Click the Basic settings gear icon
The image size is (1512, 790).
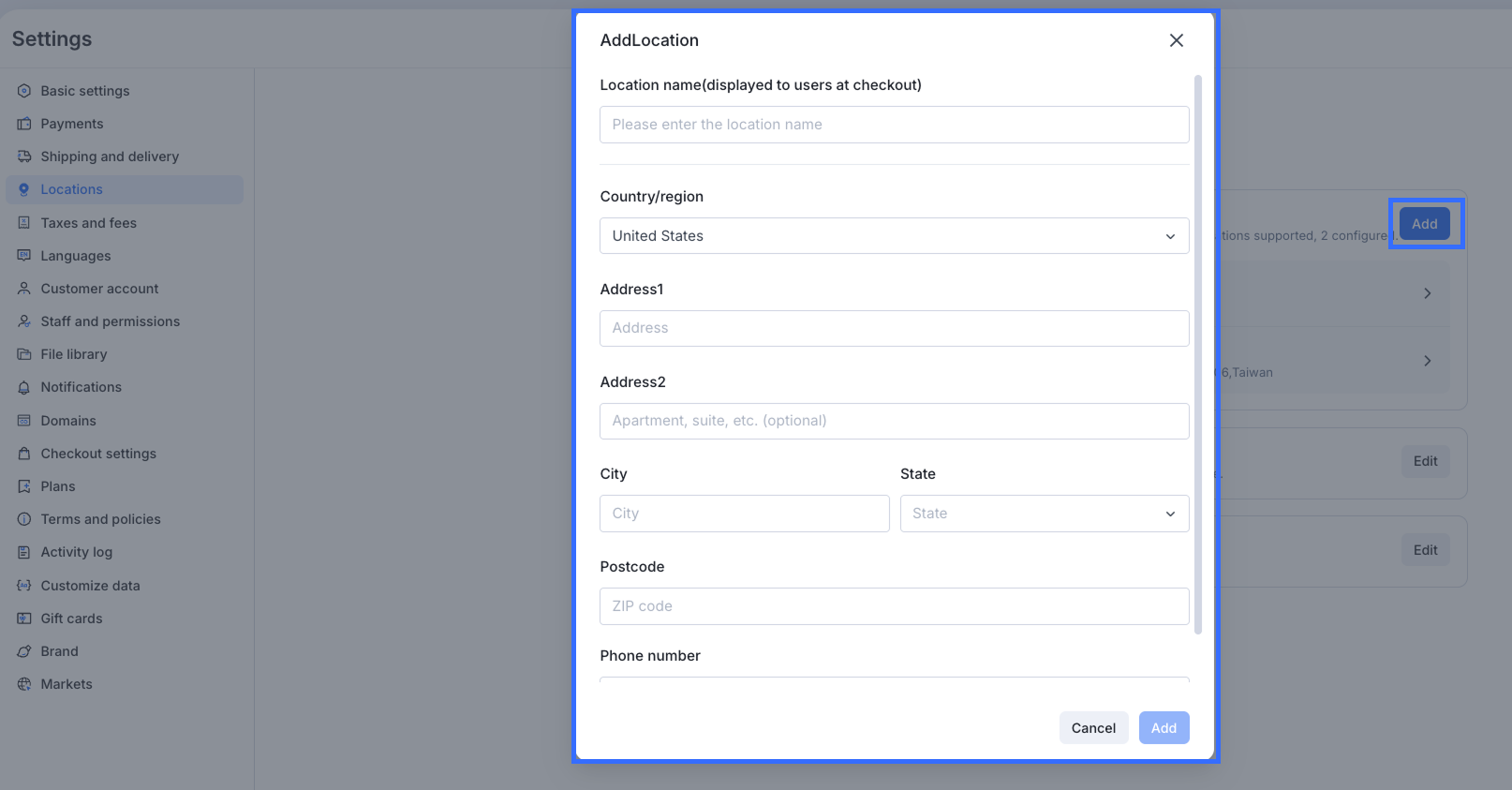point(24,91)
